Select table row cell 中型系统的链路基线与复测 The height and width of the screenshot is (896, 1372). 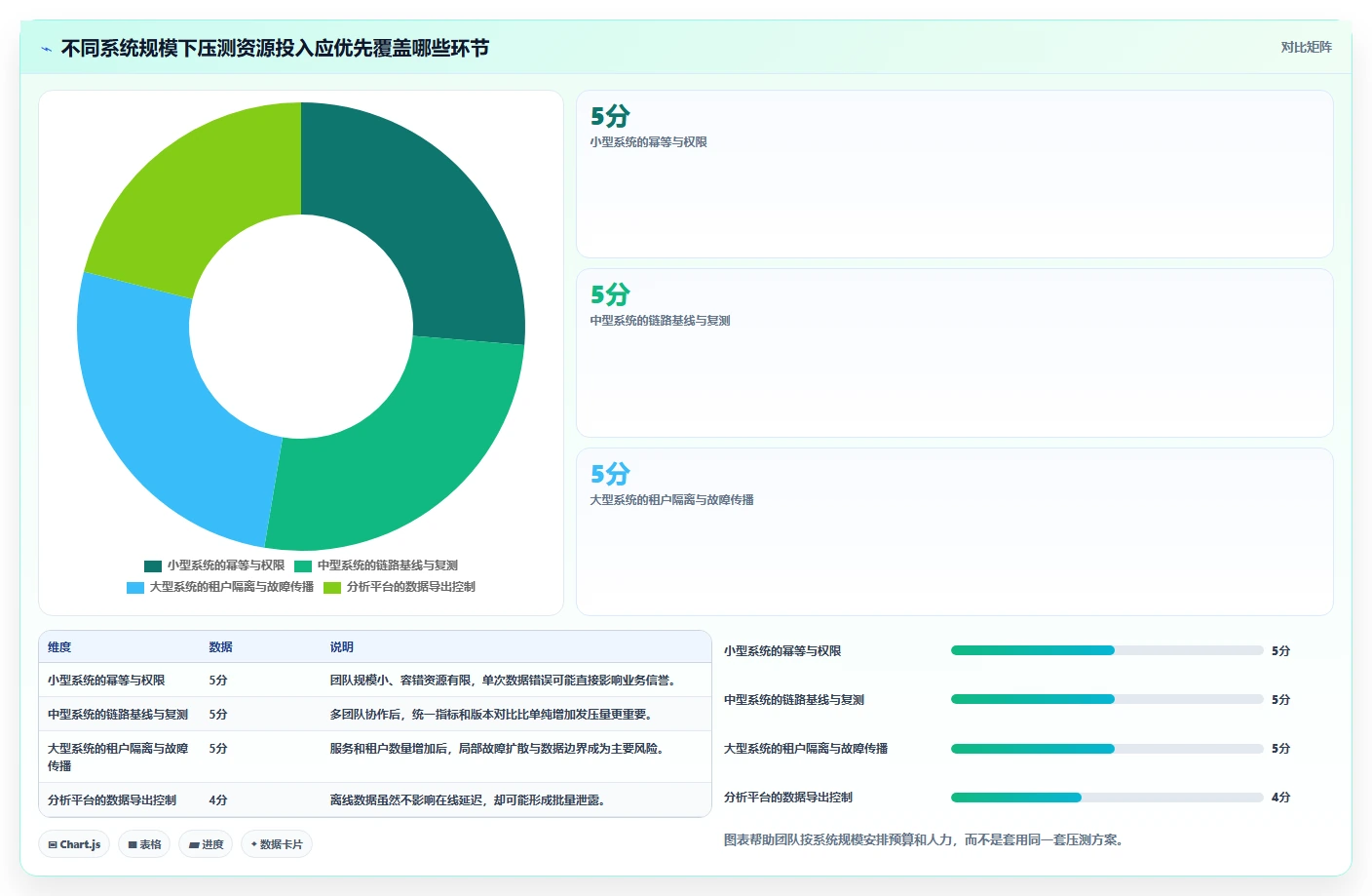point(118,715)
